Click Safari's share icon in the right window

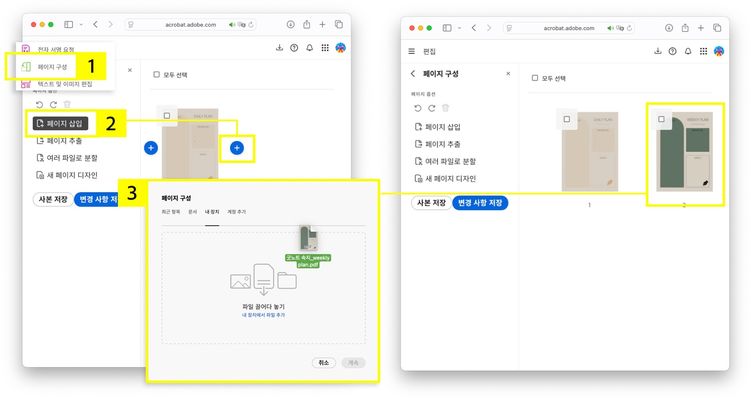(x=685, y=28)
